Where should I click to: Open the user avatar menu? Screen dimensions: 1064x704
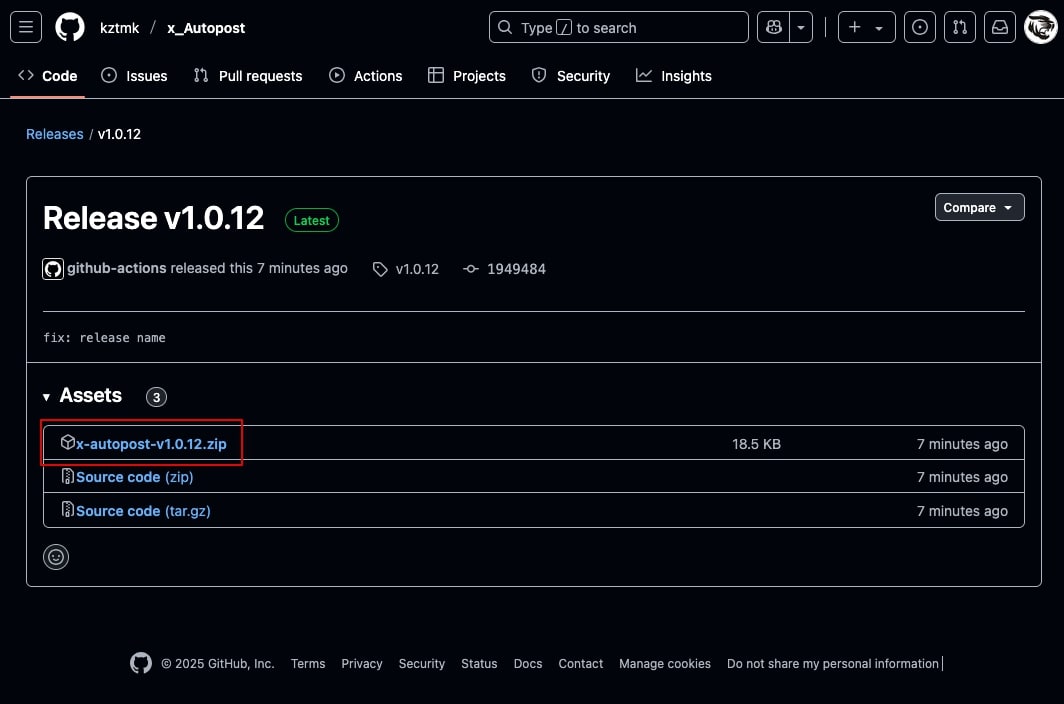pos(1040,27)
